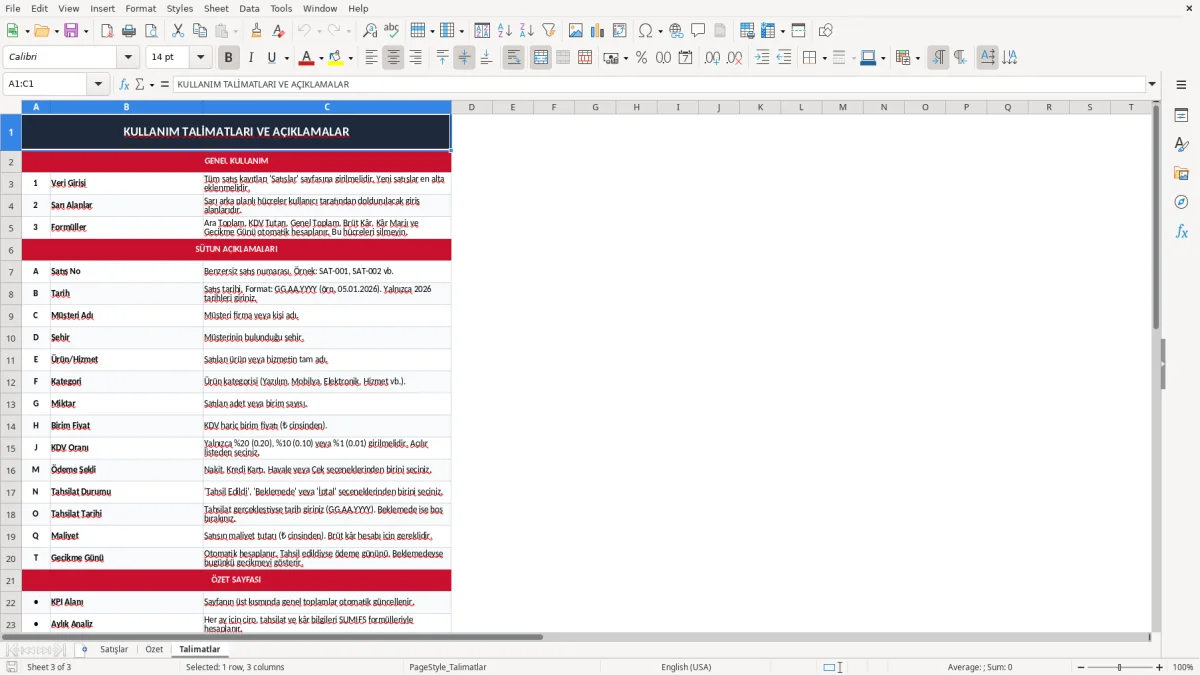Image resolution: width=1200 pixels, height=675 pixels.
Task: Insert a pivot table
Action: (620, 31)
